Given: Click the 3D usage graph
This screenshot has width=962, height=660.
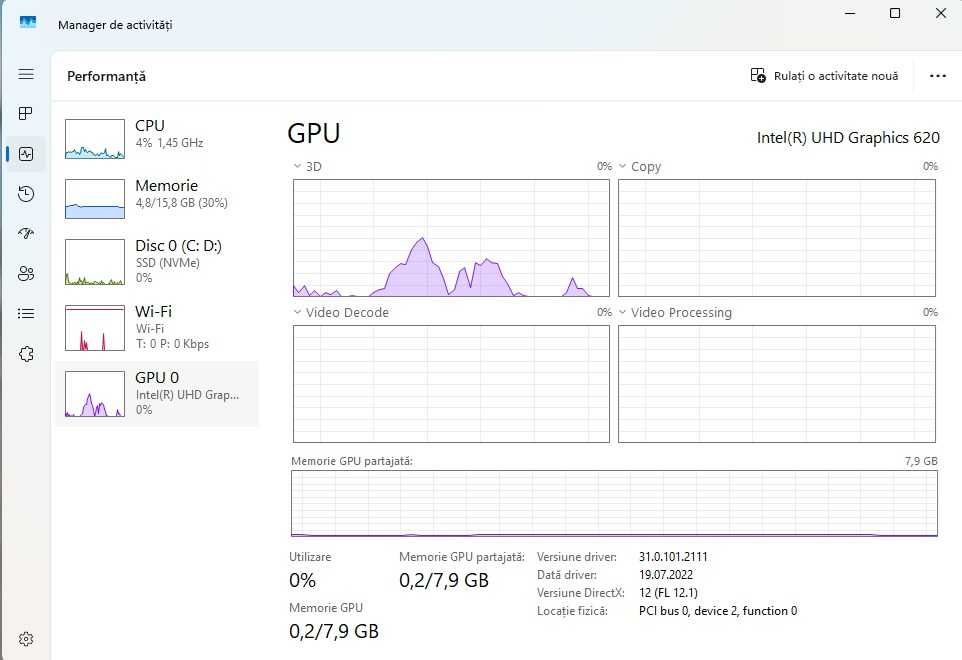Looking at the screenshot, I should pos(452,238).
